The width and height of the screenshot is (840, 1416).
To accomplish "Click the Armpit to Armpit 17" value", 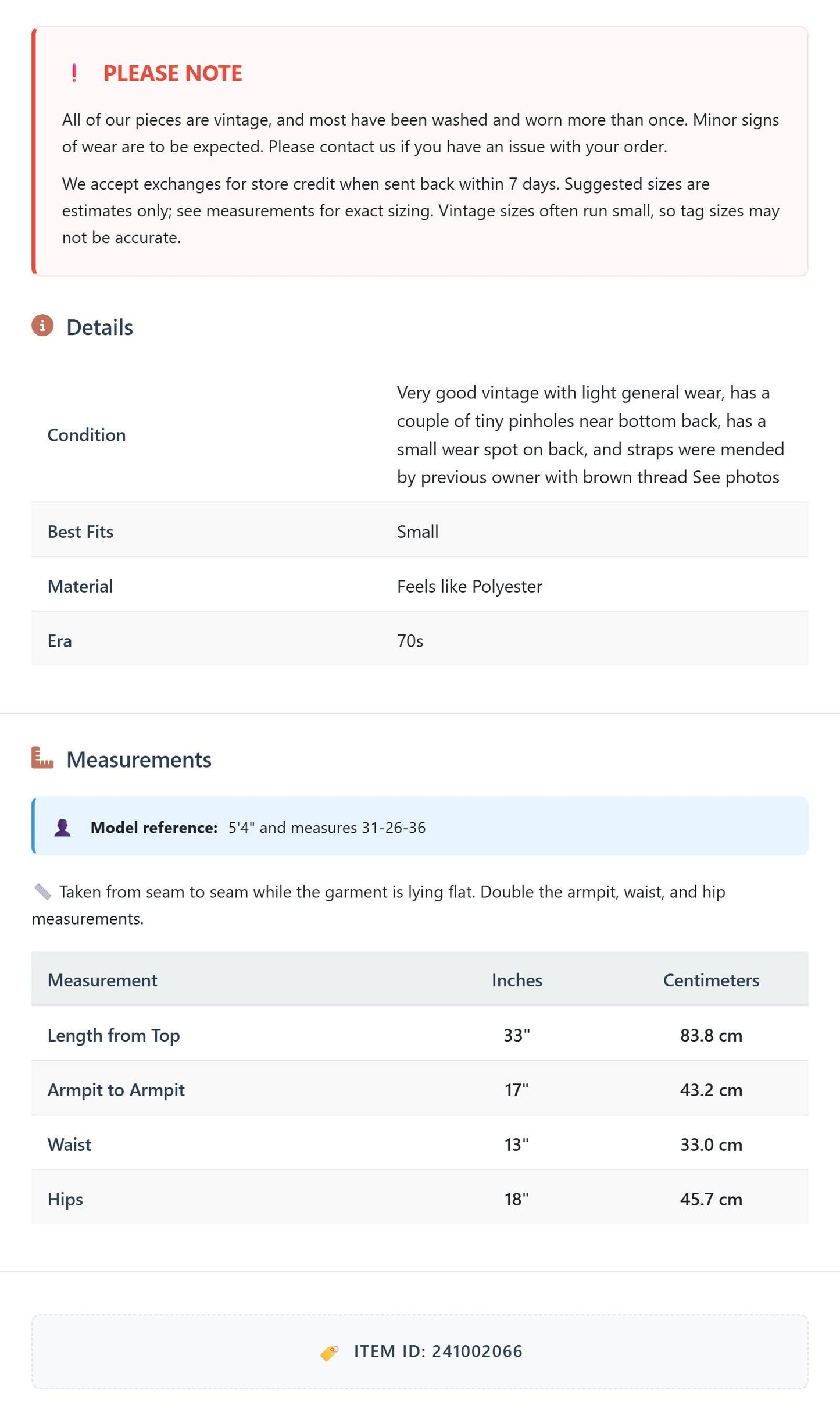I will [517, 1090].
